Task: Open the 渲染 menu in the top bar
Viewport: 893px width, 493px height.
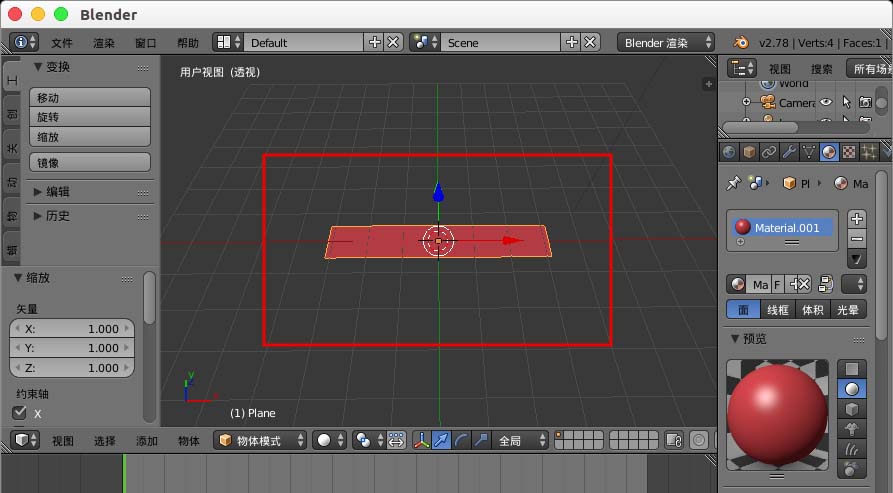Action: pos(104,43)
